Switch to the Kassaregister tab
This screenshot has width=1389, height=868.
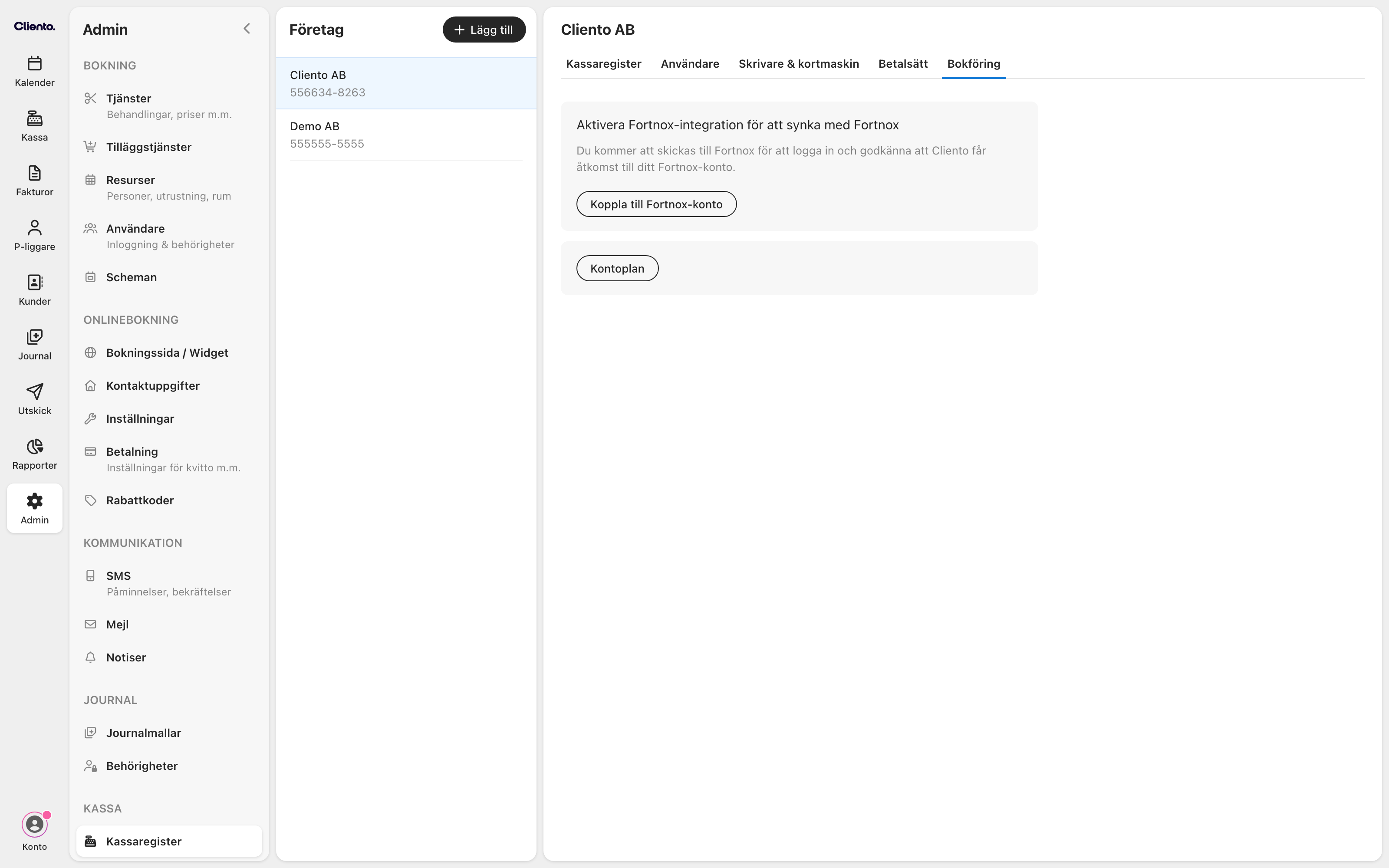point(603,64)
